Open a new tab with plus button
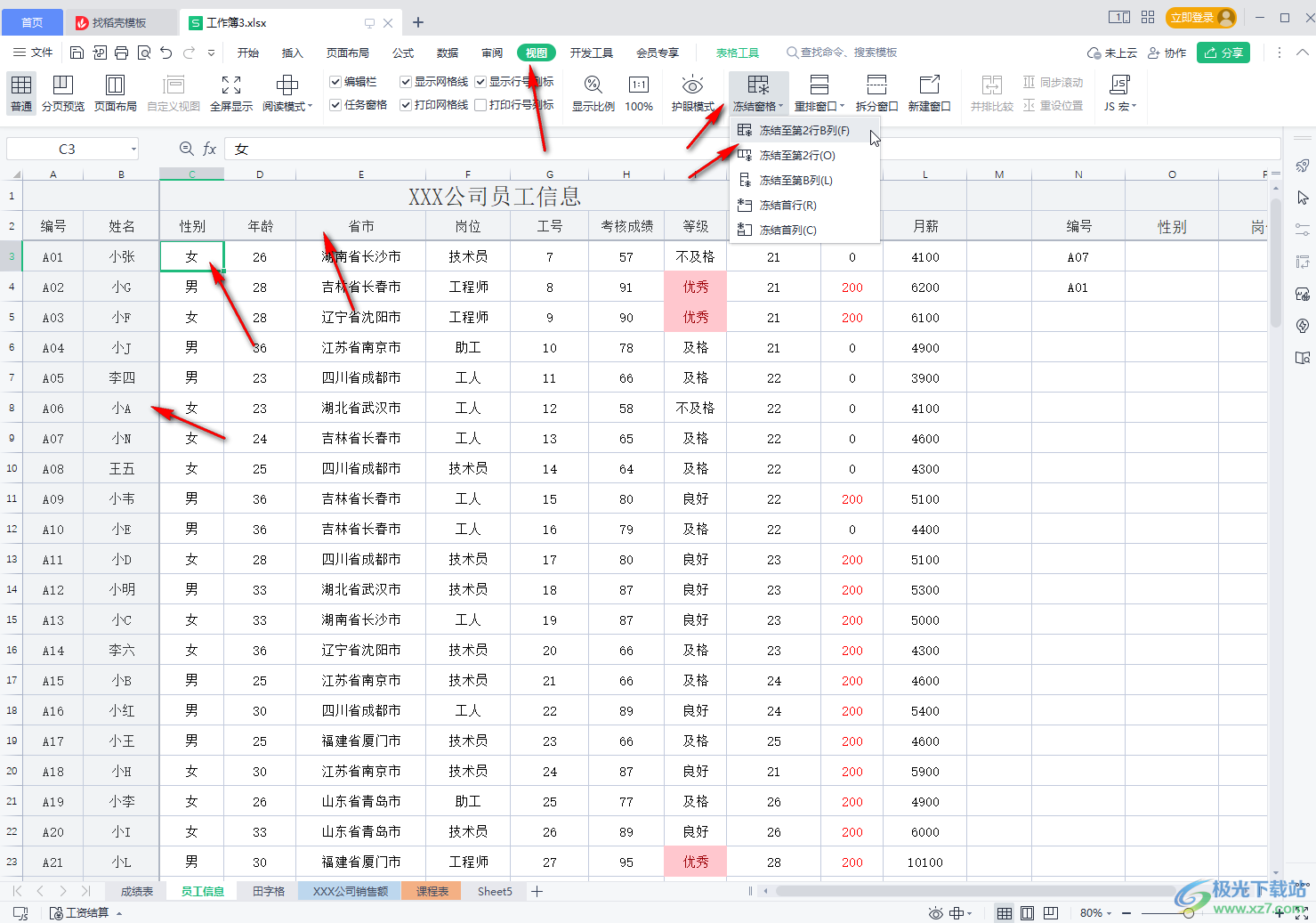 (x=418, y=22)
